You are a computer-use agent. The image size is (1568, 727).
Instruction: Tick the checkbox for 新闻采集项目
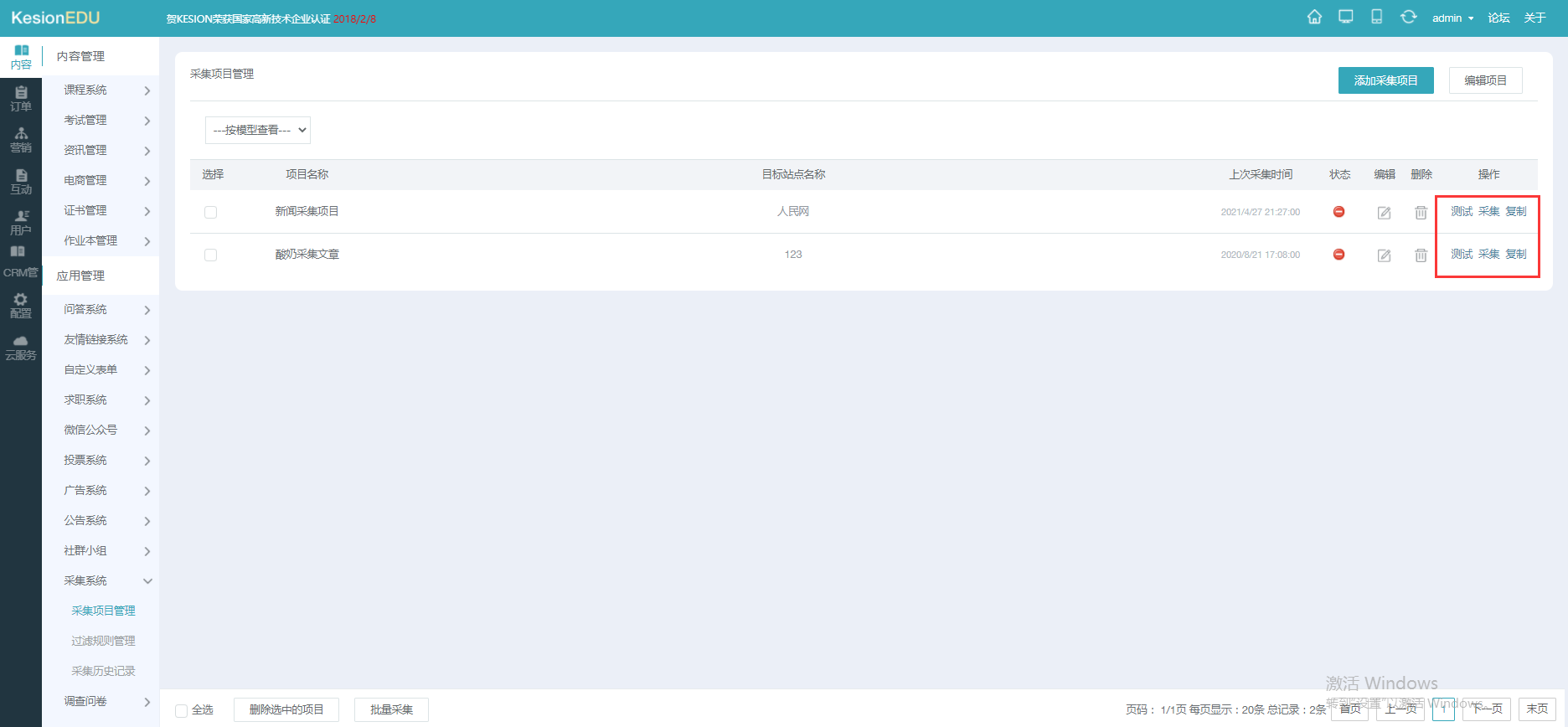[x=210, y=213]
